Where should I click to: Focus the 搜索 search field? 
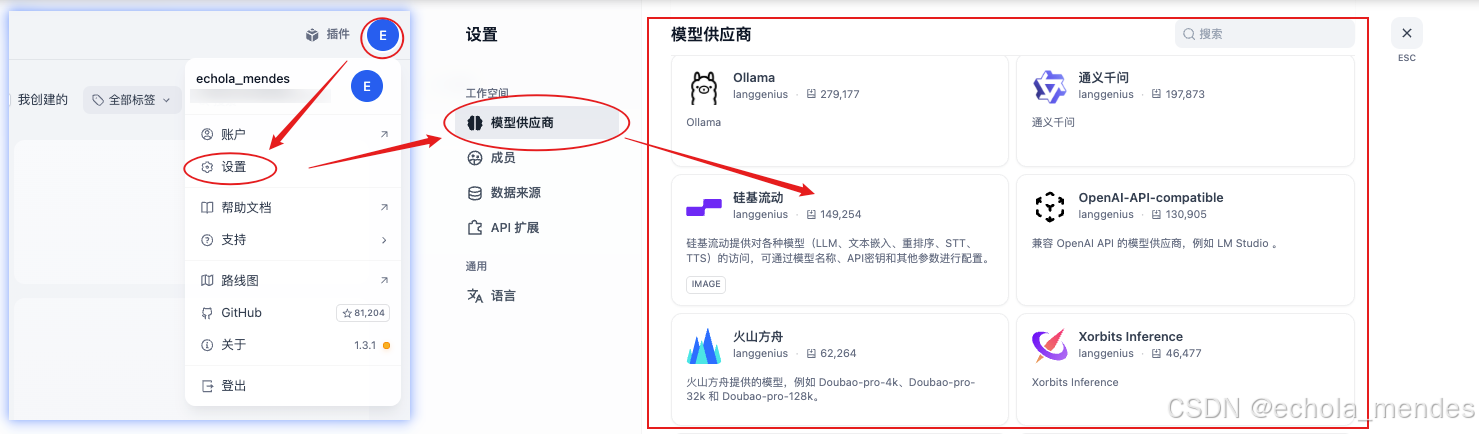[x=1264, y=34]
